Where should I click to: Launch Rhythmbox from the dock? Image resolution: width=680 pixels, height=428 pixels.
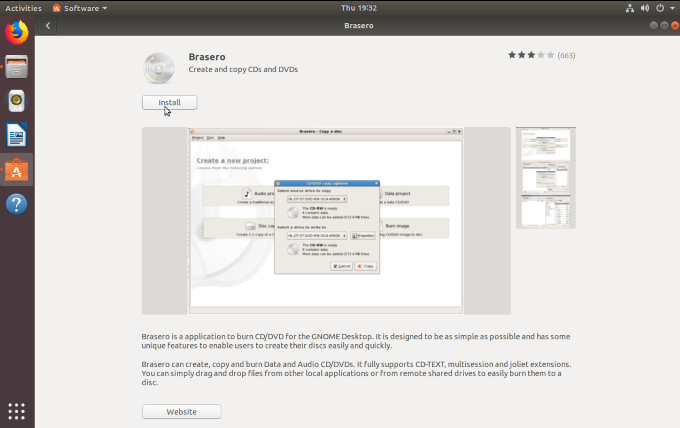16,101
